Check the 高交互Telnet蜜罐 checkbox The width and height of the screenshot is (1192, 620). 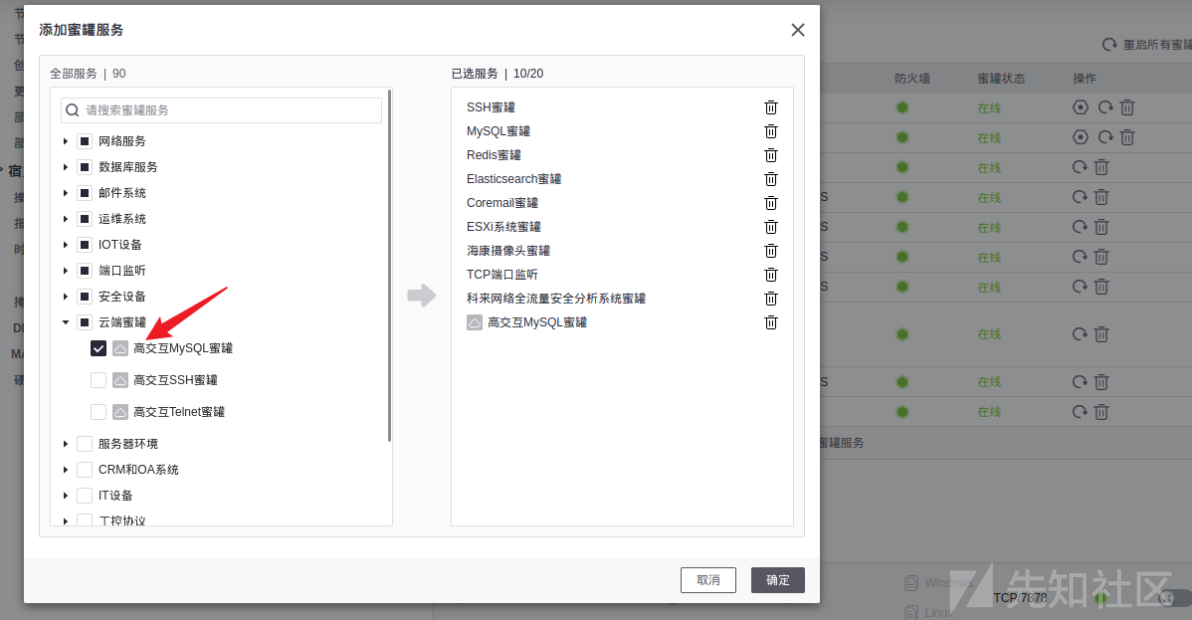coord(98,412)
